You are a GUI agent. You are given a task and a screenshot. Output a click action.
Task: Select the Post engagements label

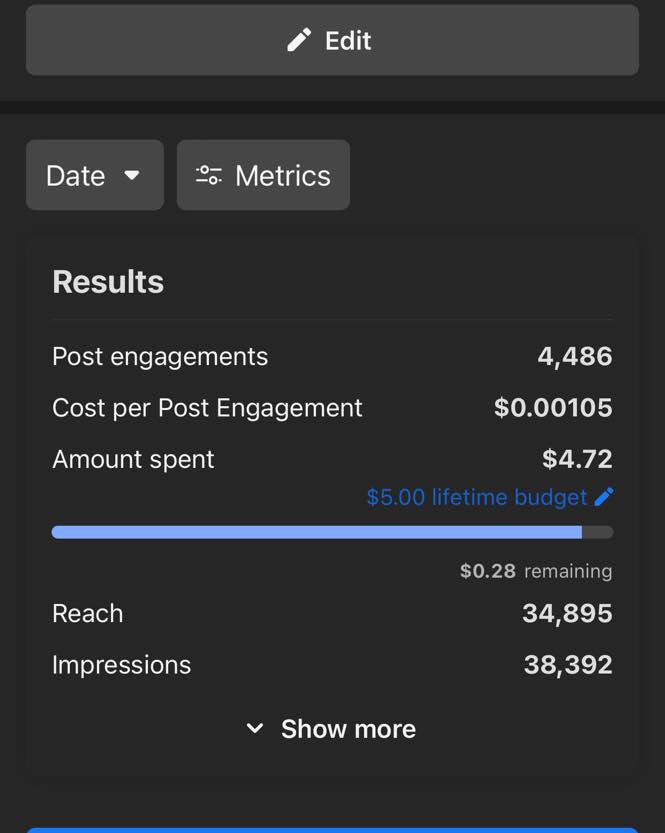[160, 357]
